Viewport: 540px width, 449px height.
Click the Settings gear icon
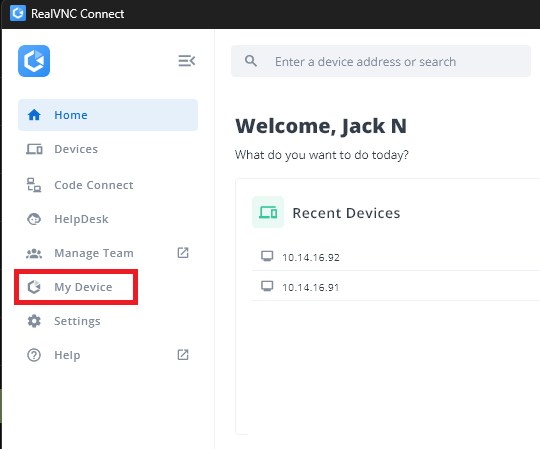tap(34, 321)
